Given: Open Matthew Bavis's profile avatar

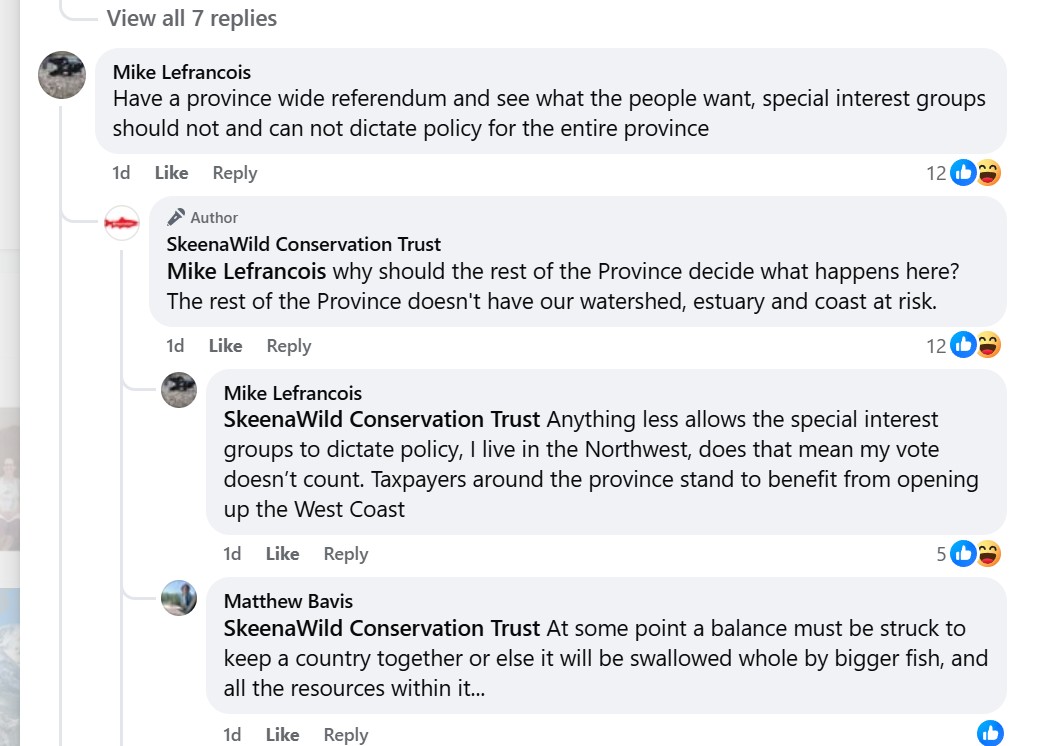Looking at the screenshot, I should (x=179, y=598).
